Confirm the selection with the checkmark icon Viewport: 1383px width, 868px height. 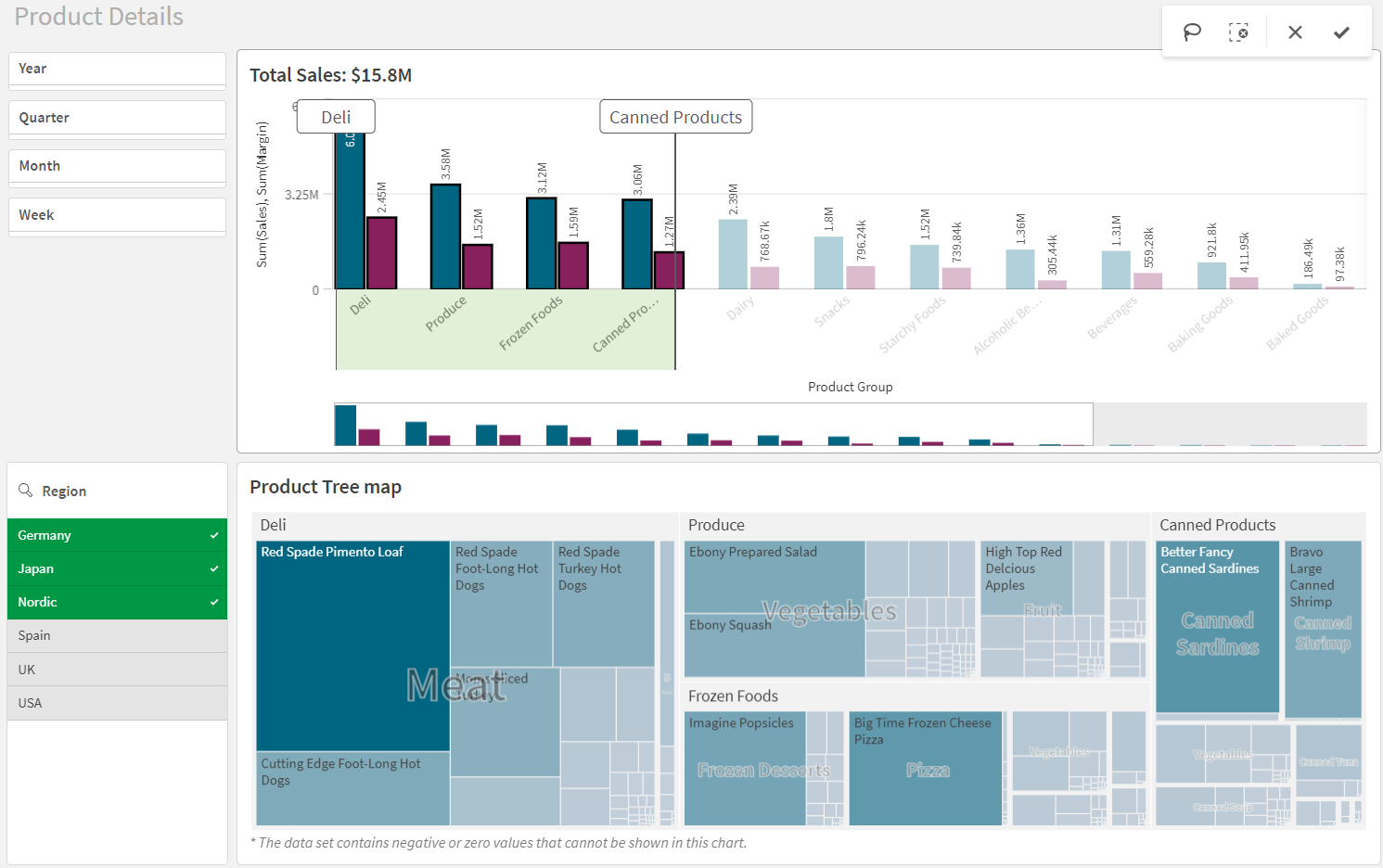coord(1341,32)
